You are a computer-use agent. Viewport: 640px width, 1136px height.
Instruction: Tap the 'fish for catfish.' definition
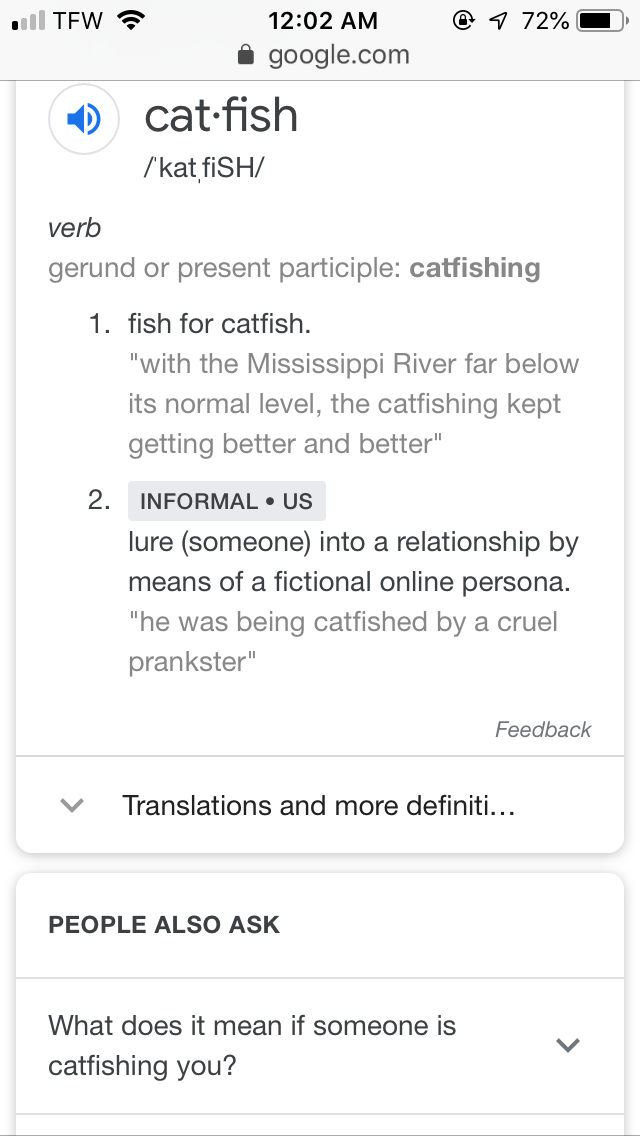[220, 324]
